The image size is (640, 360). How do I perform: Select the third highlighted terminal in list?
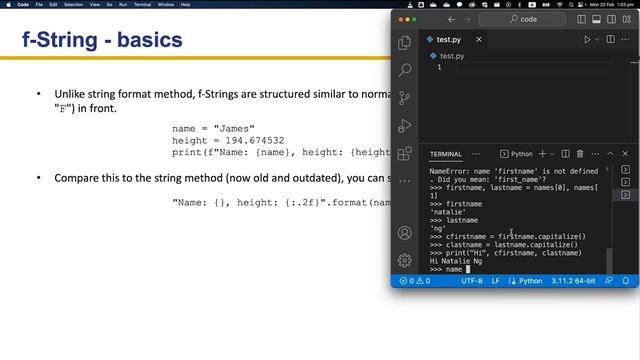625,195
